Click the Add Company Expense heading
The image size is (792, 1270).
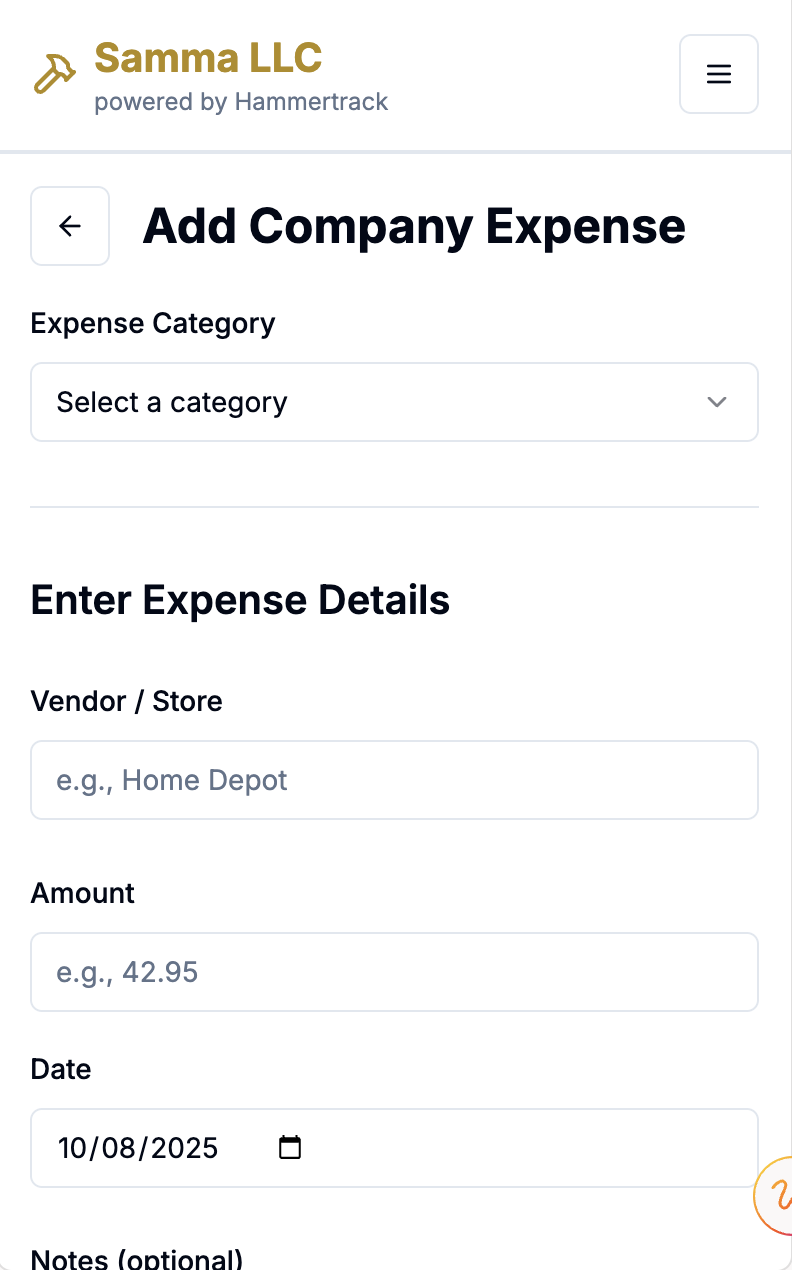click(414, 226)
